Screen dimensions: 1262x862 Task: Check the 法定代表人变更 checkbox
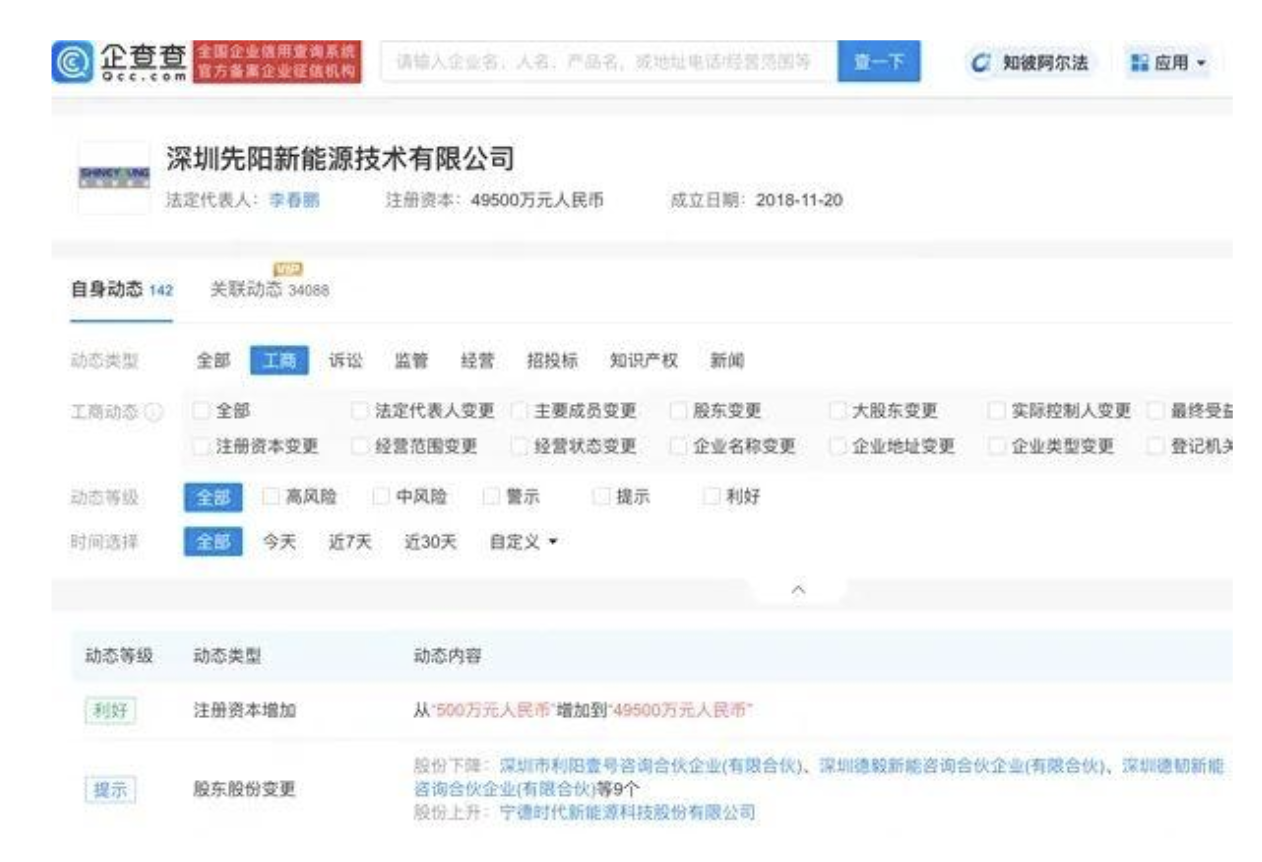(x=360, y=412)
